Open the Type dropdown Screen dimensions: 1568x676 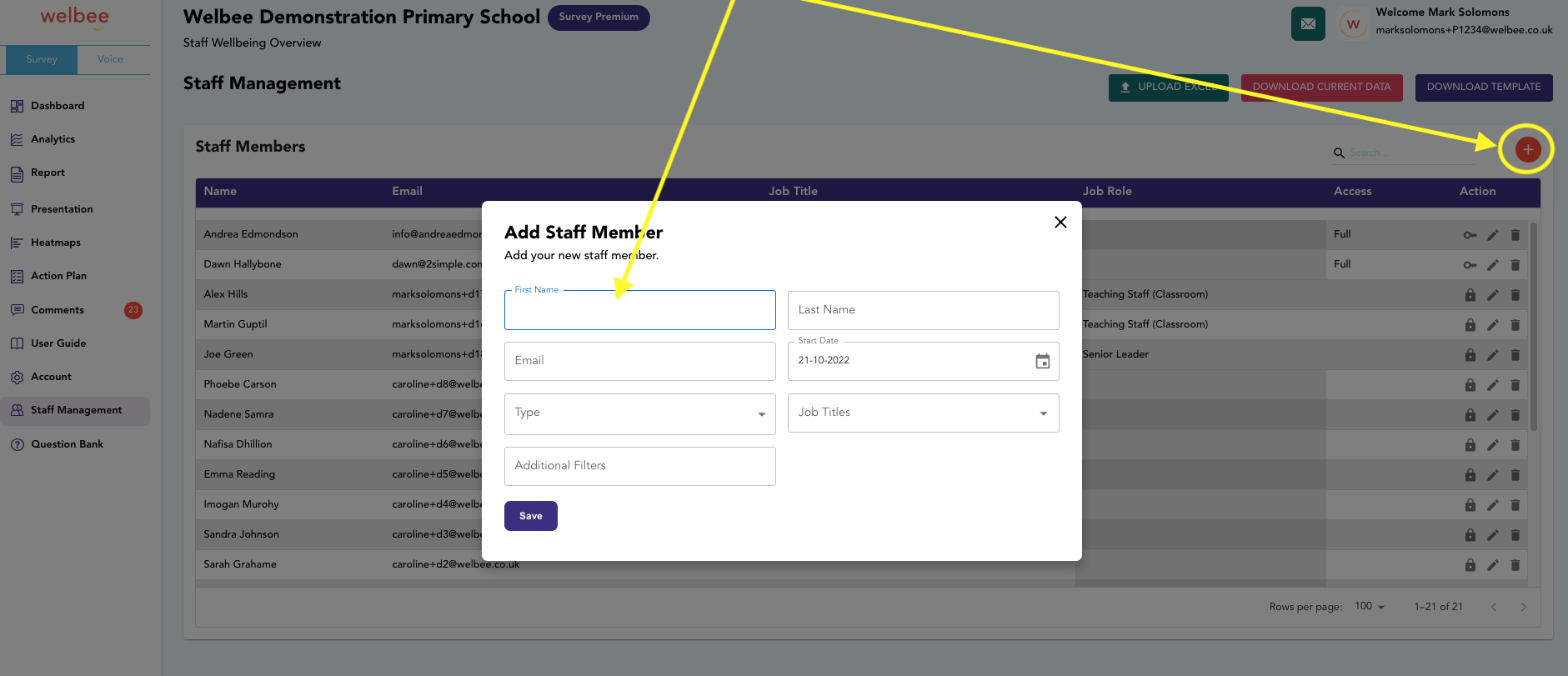pos(640,413)
